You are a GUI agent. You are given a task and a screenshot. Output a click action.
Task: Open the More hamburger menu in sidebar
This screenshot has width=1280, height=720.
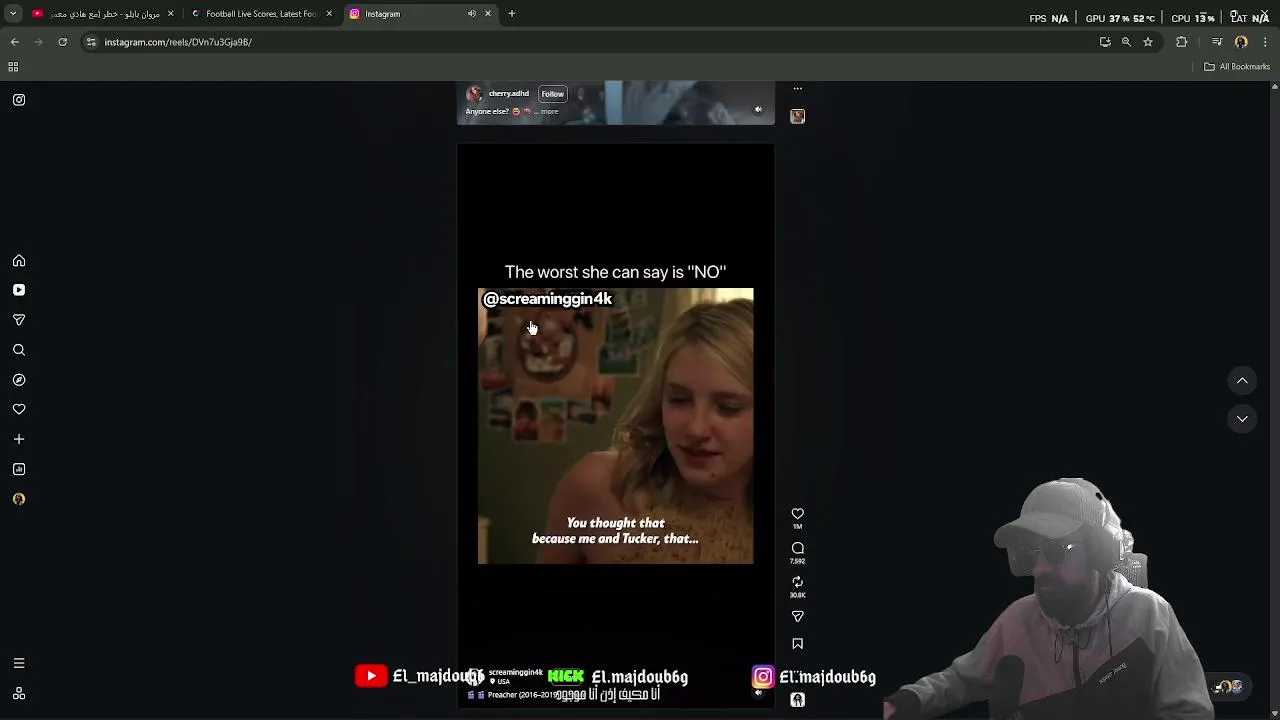19,663
